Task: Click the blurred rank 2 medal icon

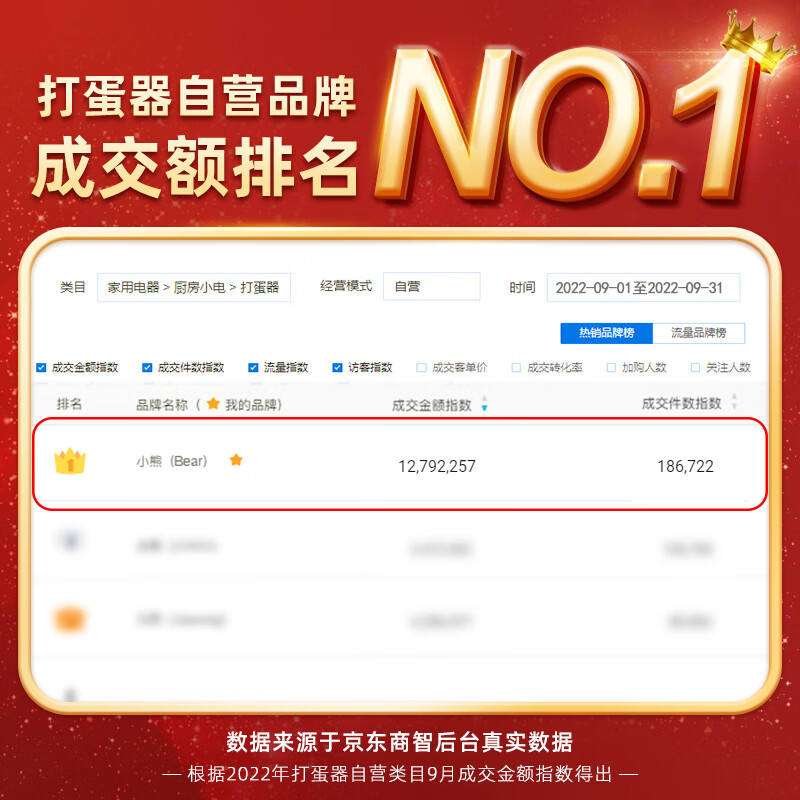Action: coord(70,540)
